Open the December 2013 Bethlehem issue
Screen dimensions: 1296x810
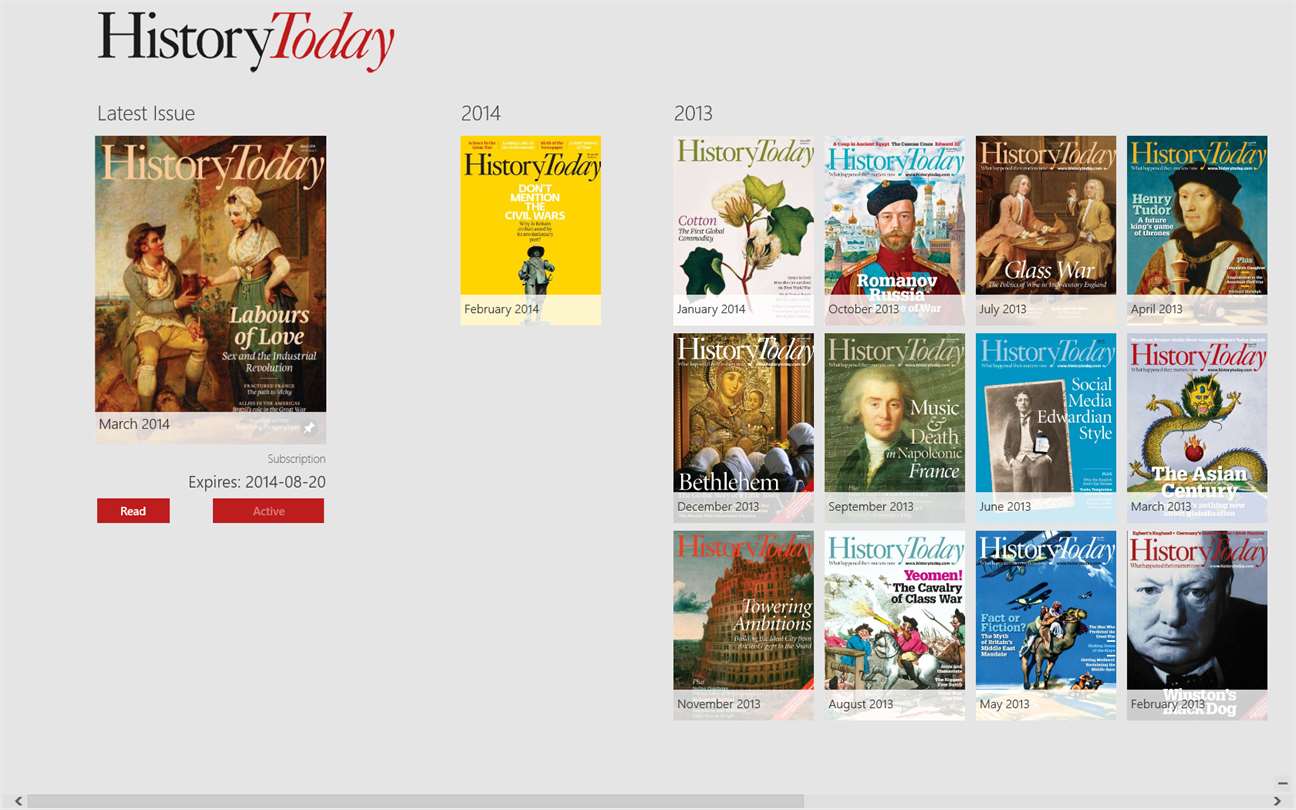click(743, 428)
